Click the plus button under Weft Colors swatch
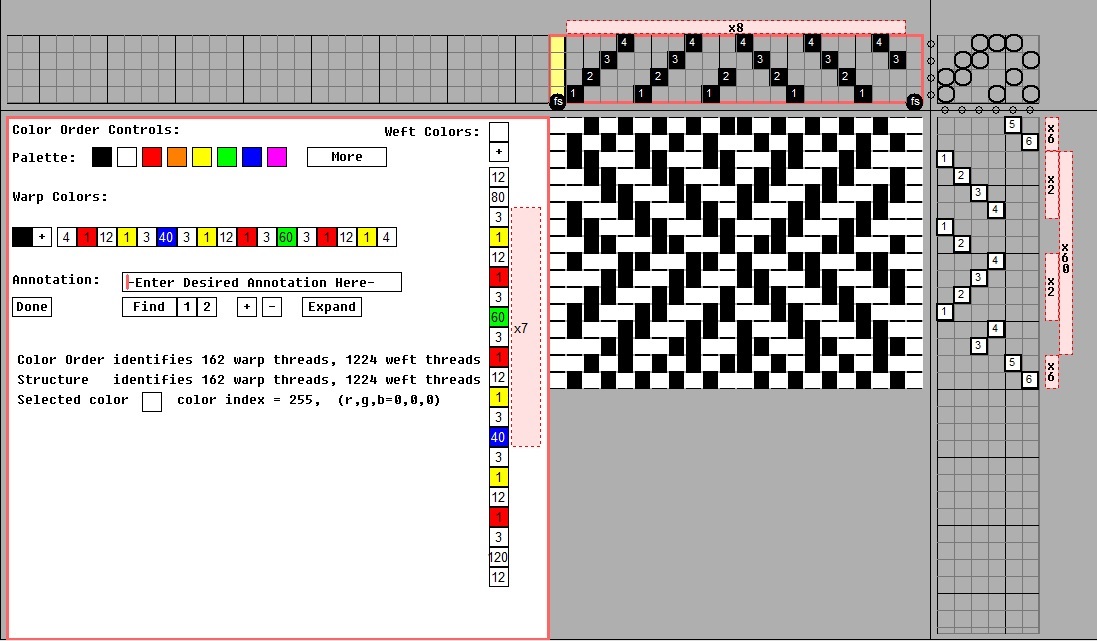Screen dimensions: 1097x641 point(498,152)
